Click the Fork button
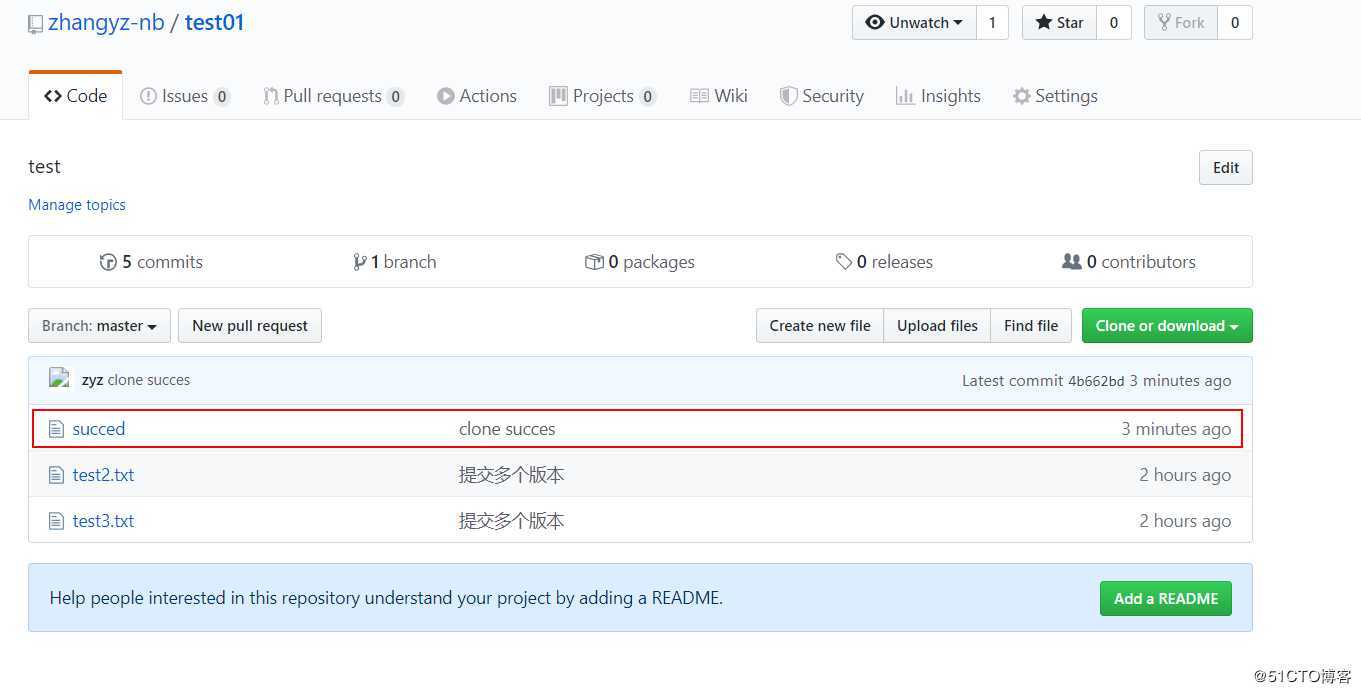1361x693 pixels. [x=1180, y=23]
